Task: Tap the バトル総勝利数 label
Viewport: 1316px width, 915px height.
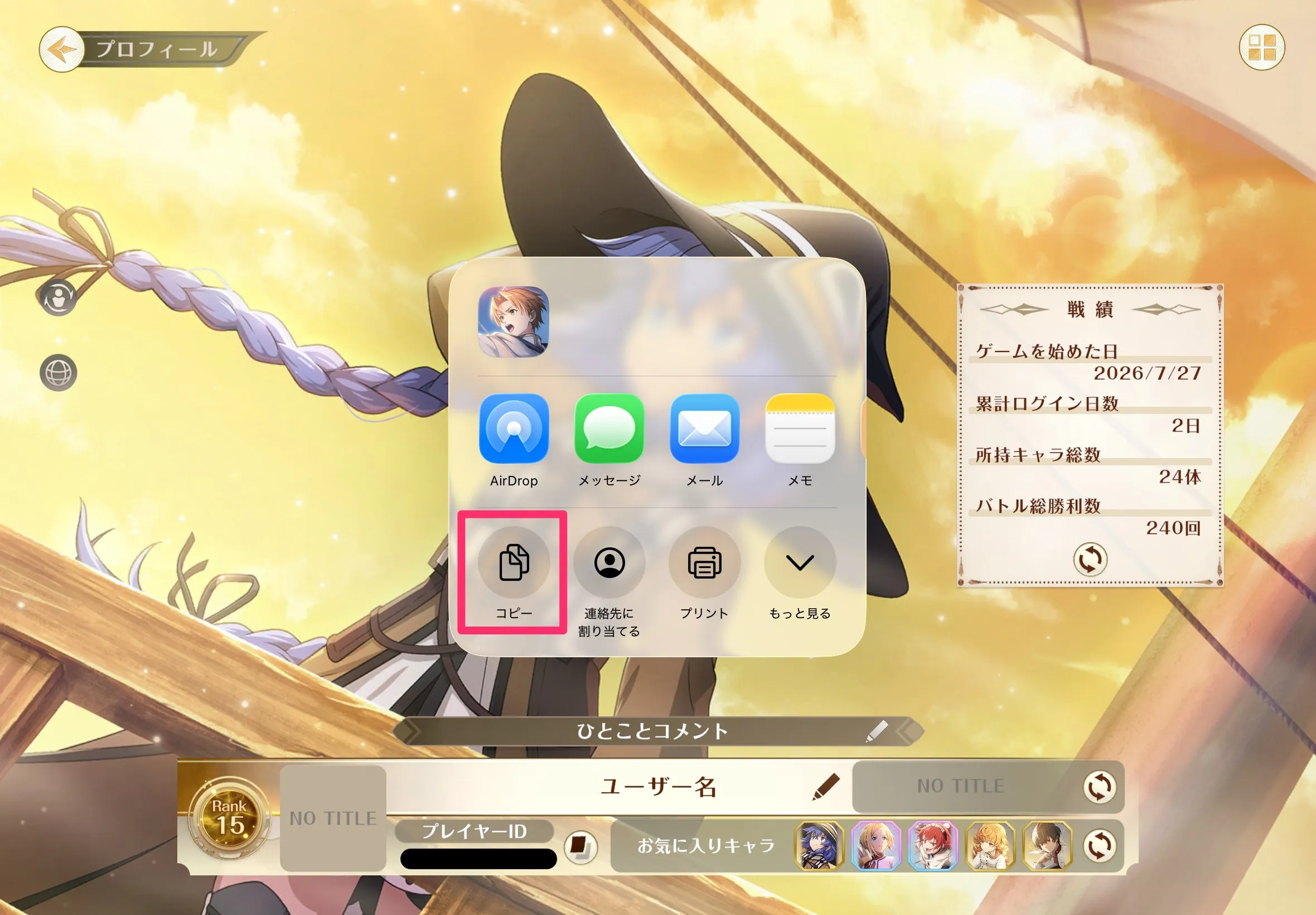Action: (x=1038, y=505)
